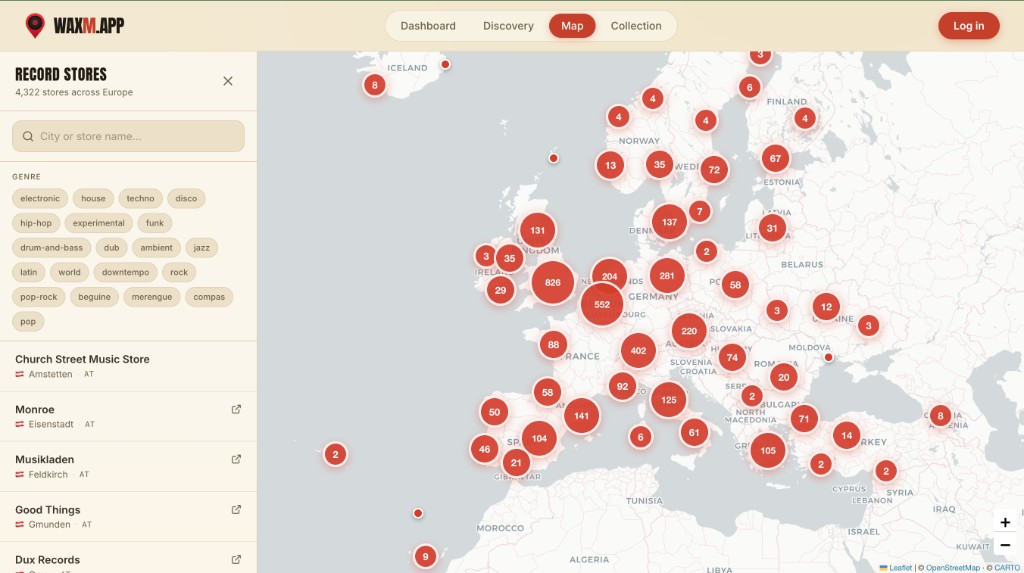Toggle the ambient genre filter

point(157,248)
